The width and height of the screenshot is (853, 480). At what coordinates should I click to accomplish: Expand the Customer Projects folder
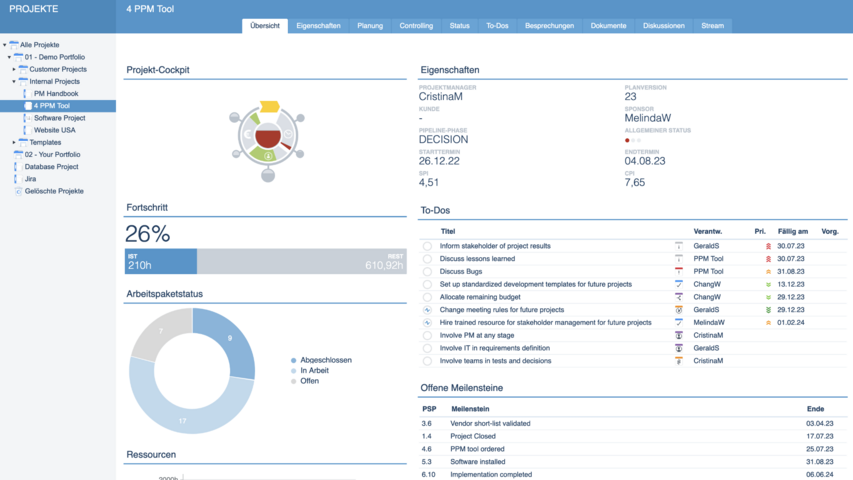pyautogui.click(x=14, y=70)
